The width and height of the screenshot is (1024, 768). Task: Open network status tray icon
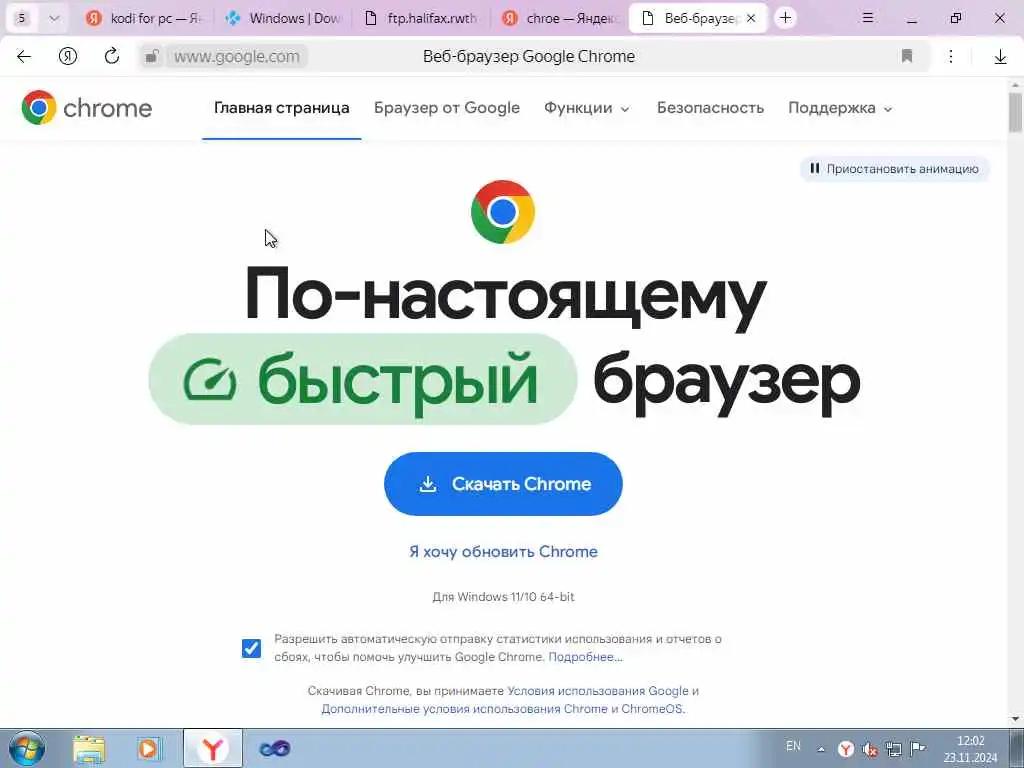coord(893,749)
